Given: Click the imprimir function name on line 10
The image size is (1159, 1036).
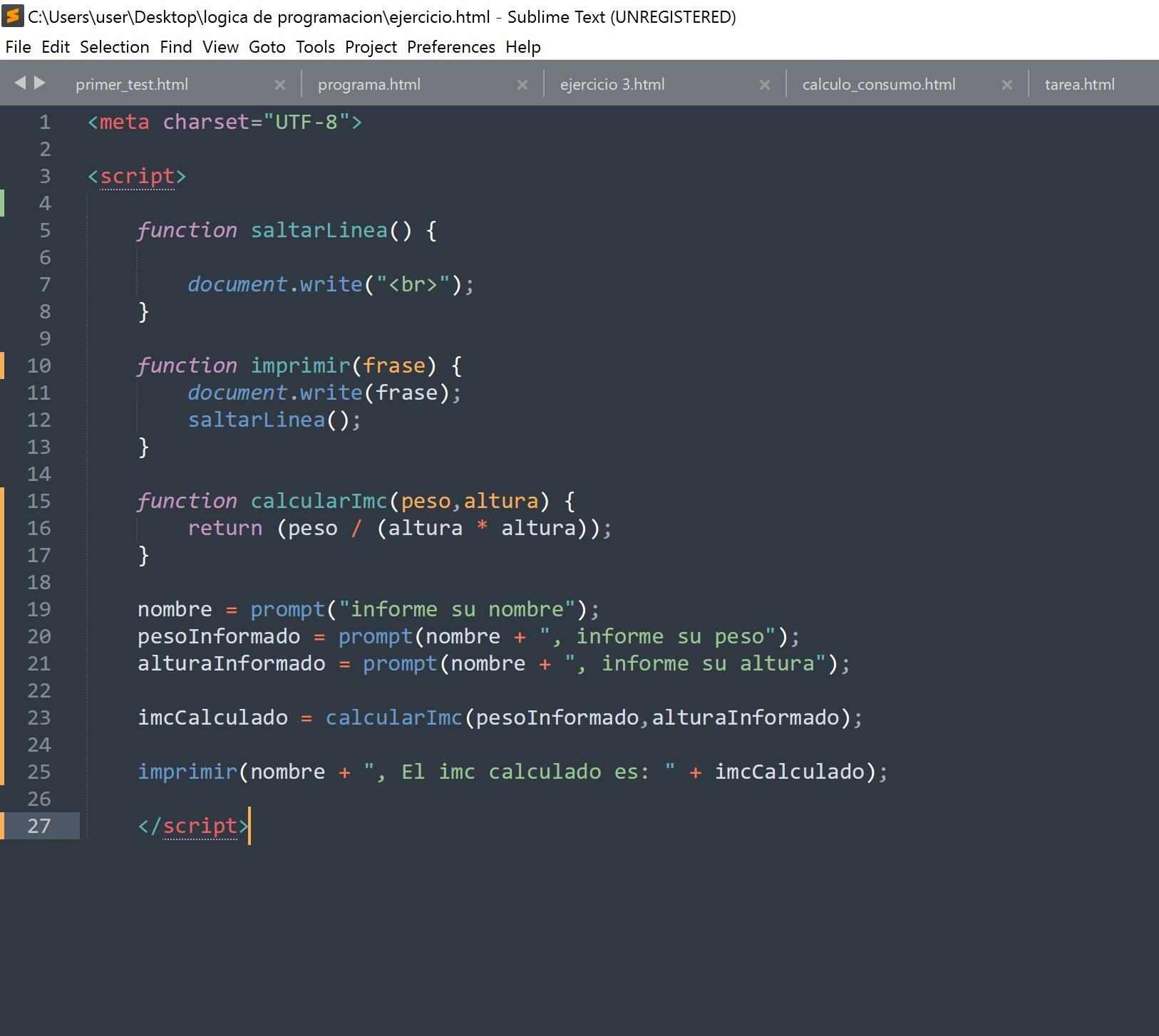Looking at the screenshot, I should (300, 366).
